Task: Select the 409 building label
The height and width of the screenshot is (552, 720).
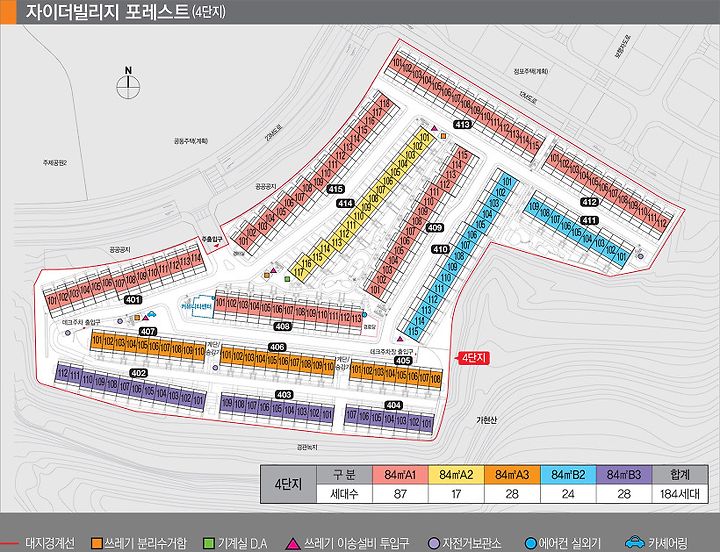Action: pos(434,227)
